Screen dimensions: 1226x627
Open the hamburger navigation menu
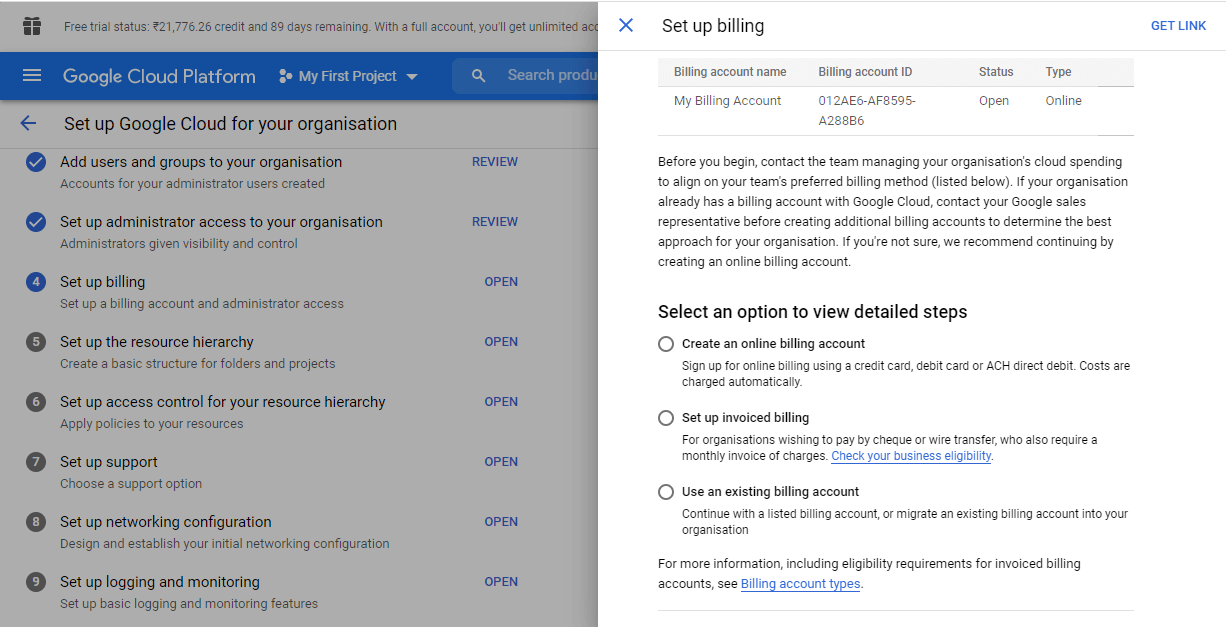tap(32, 76)
